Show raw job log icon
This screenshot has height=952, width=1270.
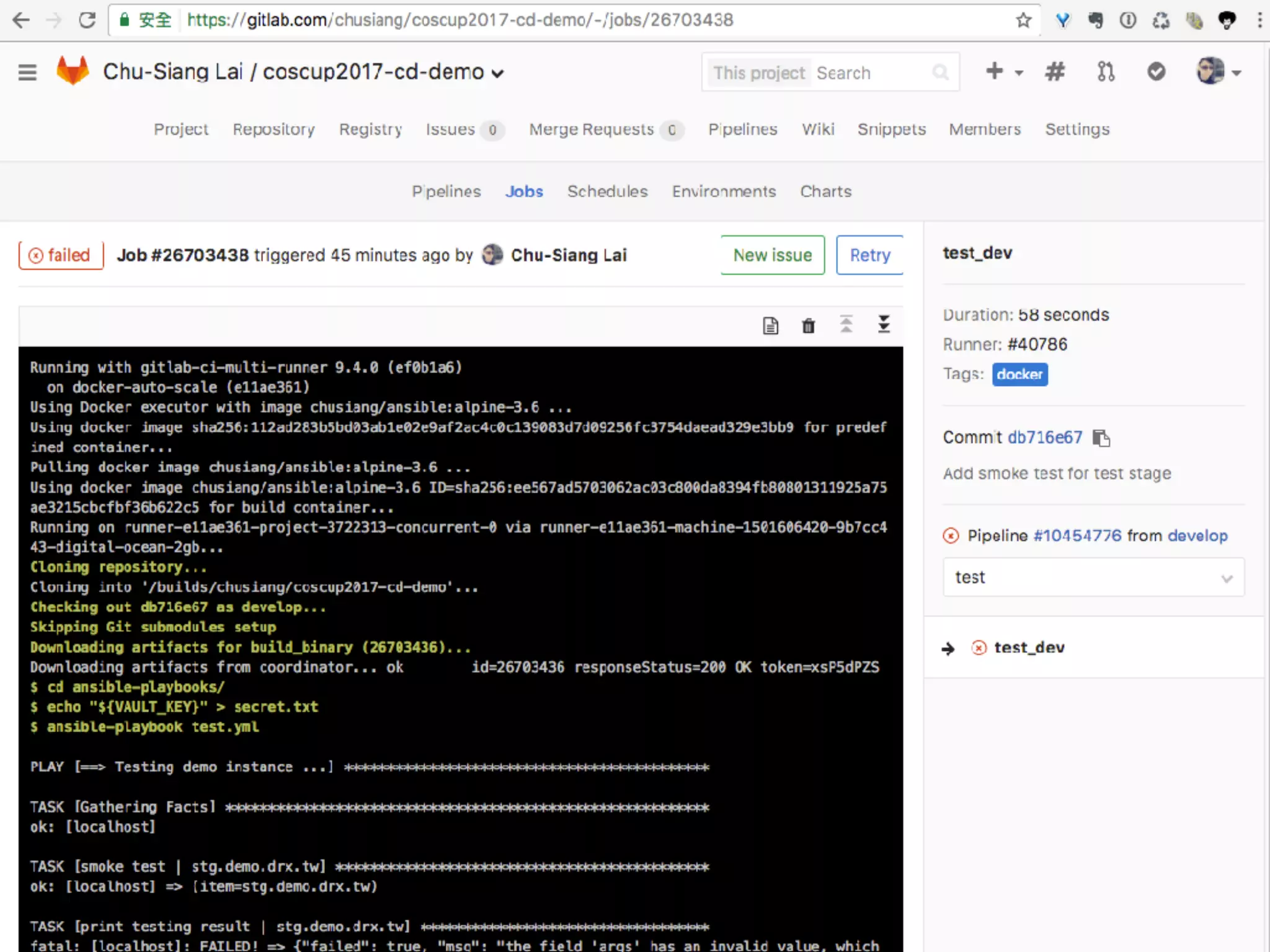pos(770,325)
